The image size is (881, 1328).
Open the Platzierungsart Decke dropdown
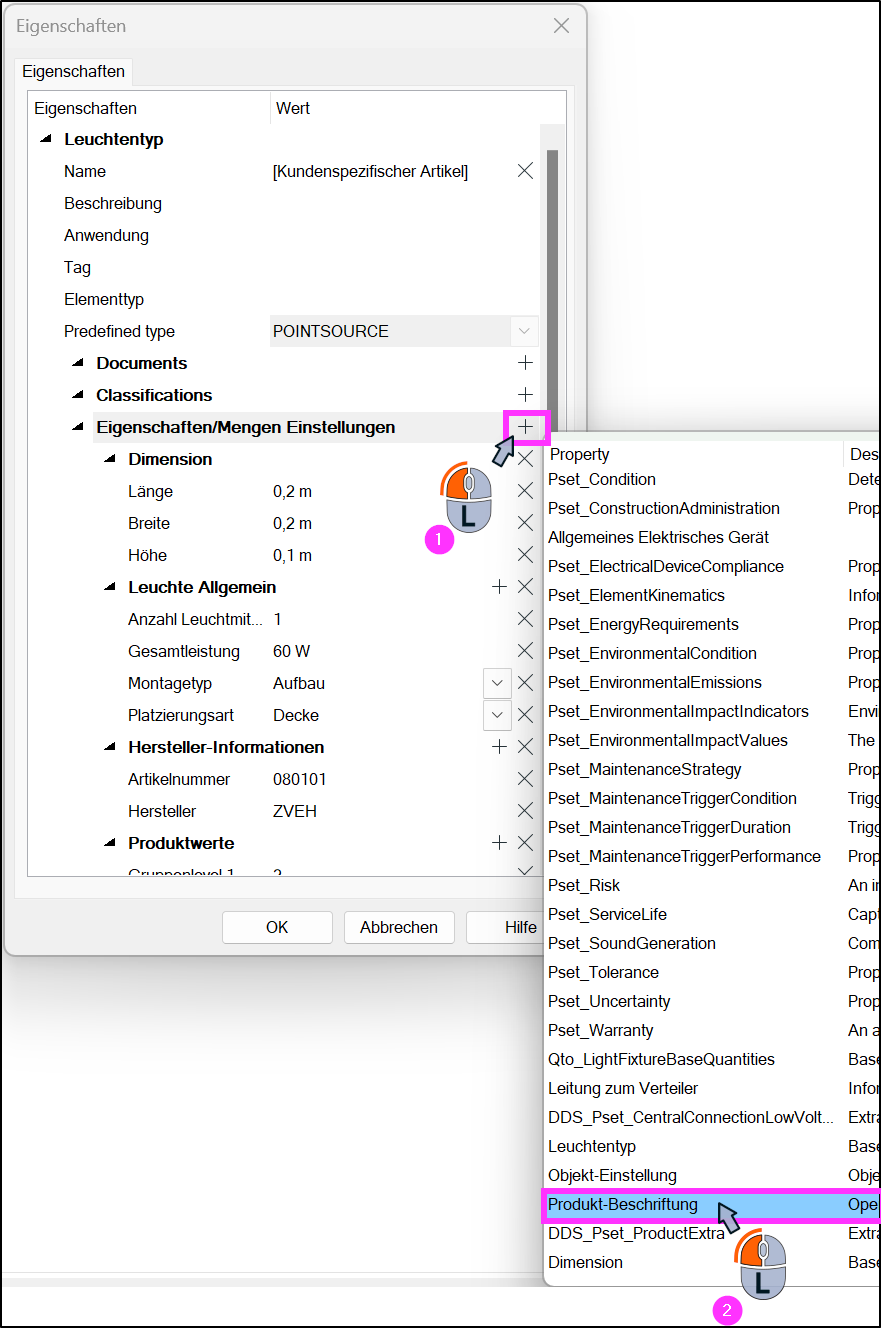tap(497, 715)
